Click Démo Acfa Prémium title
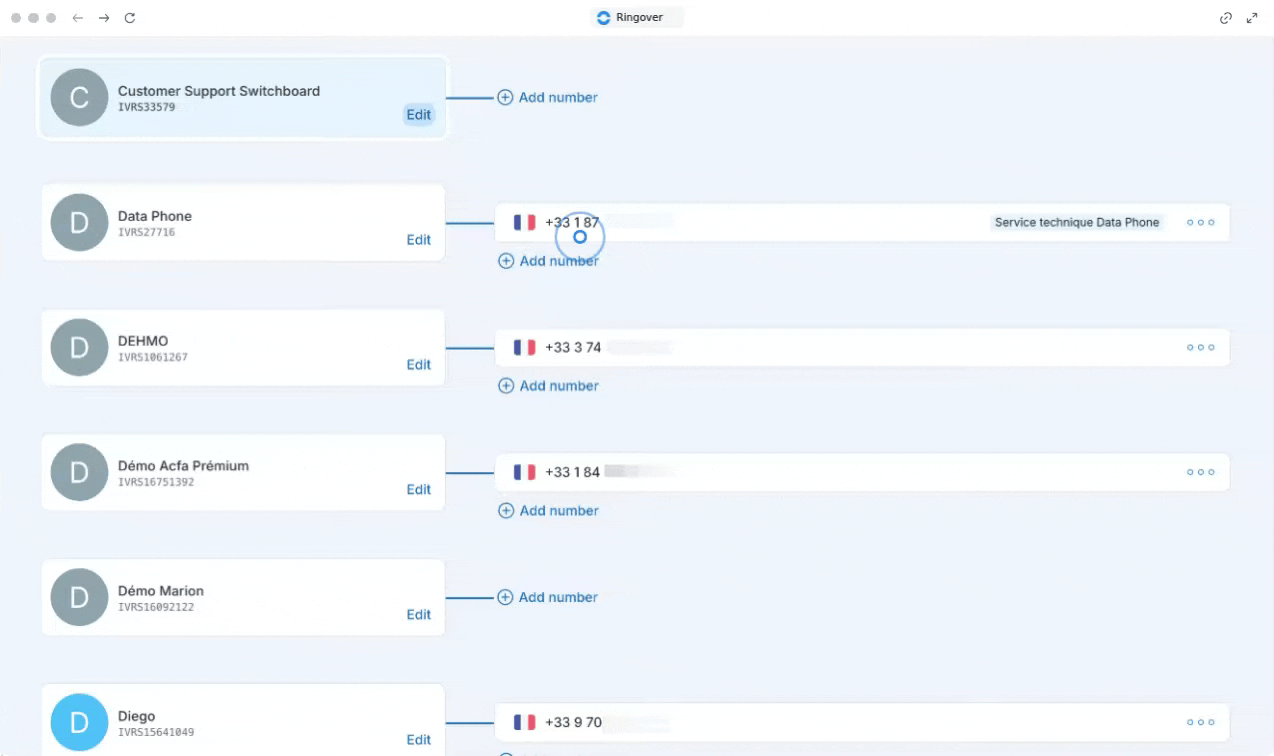 (183, 466)
